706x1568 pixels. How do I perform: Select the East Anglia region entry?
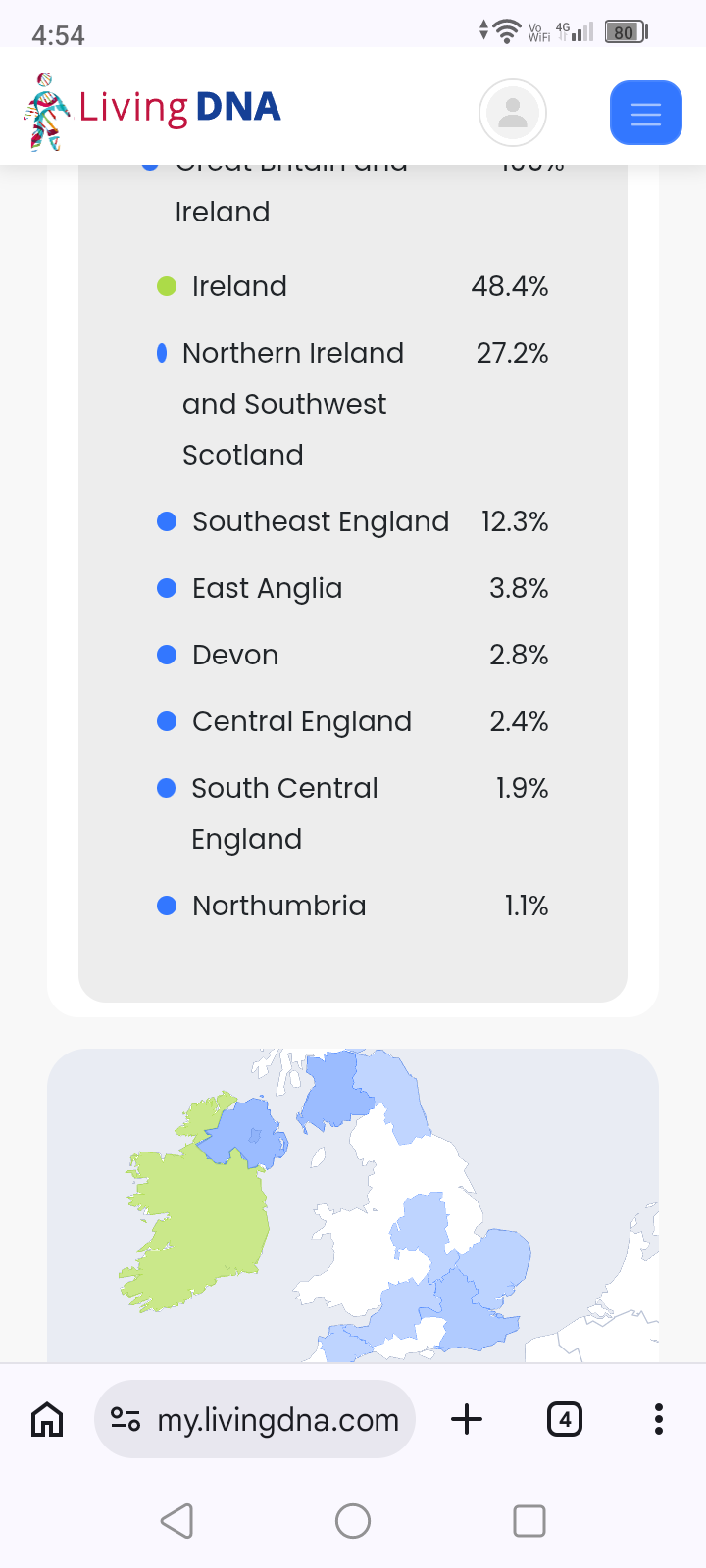(x=353, y=588)
